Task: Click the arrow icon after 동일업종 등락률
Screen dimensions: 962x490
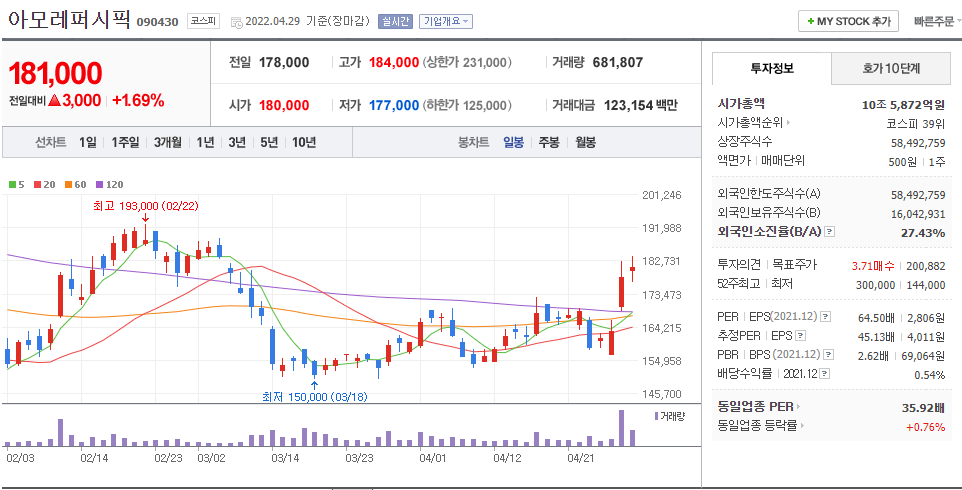Action: pyautogui.click(x=802, y=426)
